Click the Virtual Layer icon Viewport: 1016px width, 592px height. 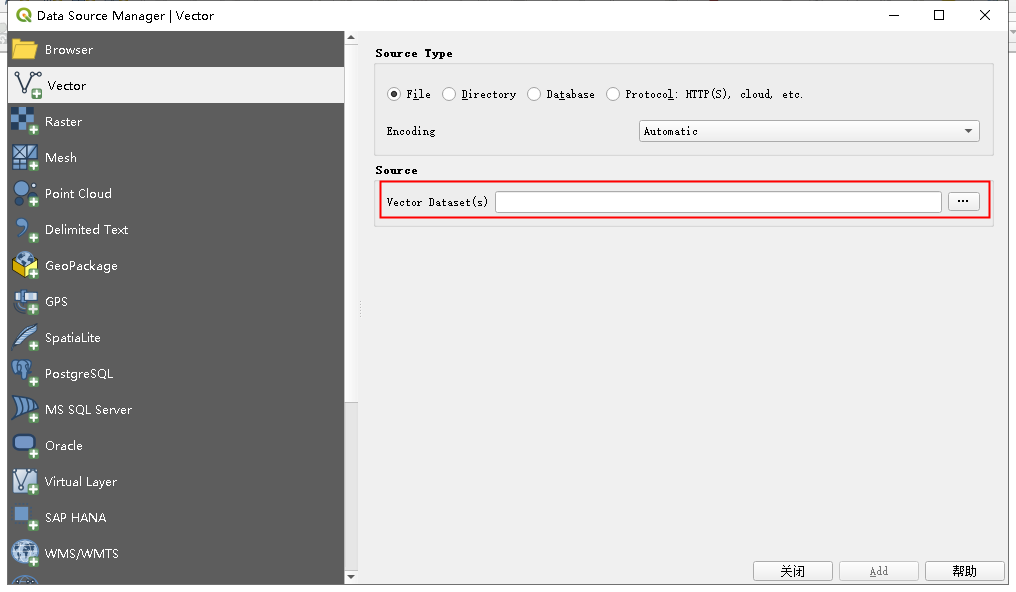(25, 482)
